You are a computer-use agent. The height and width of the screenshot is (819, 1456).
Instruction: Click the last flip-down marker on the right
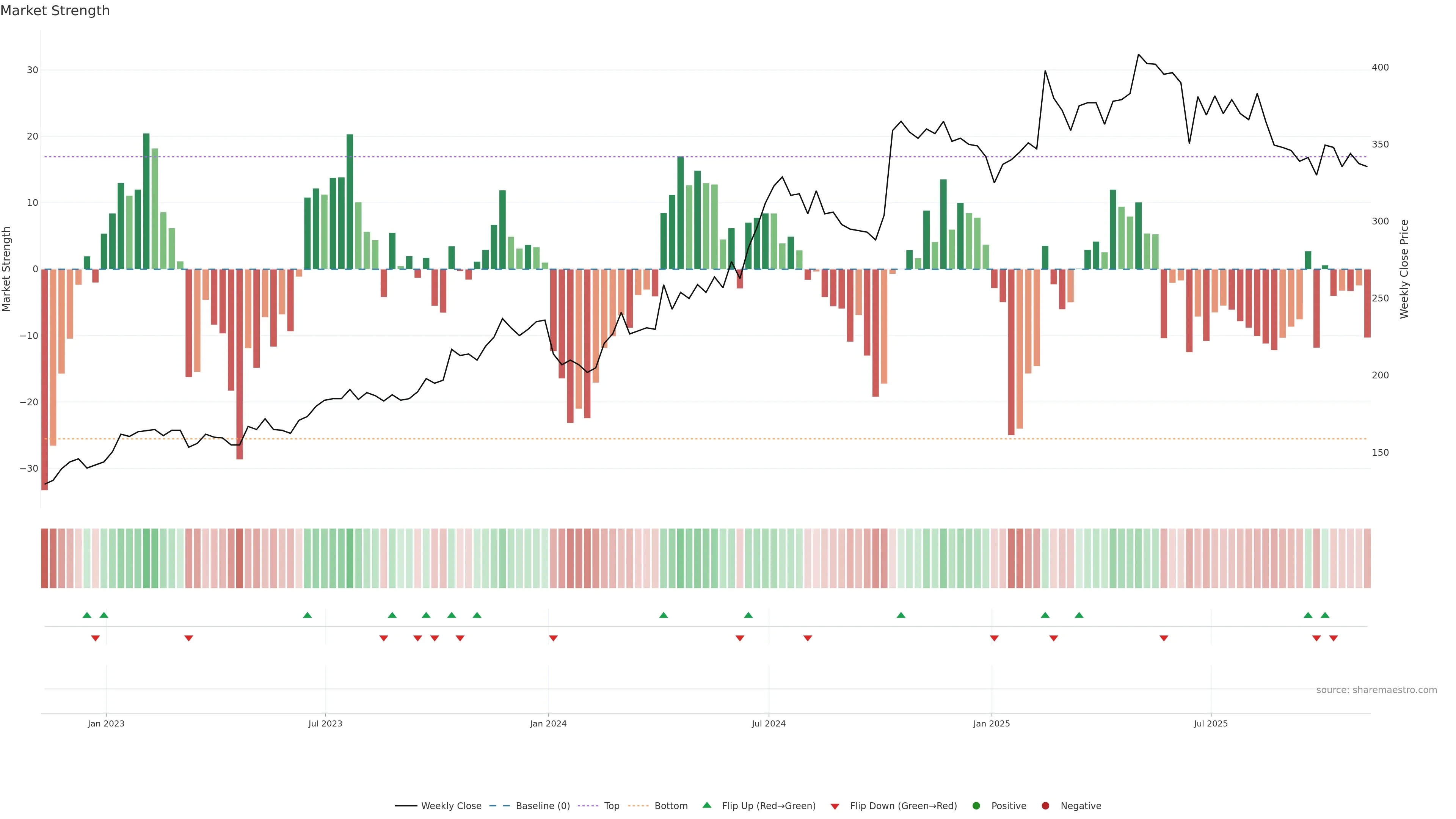[x=1334, y=638]
